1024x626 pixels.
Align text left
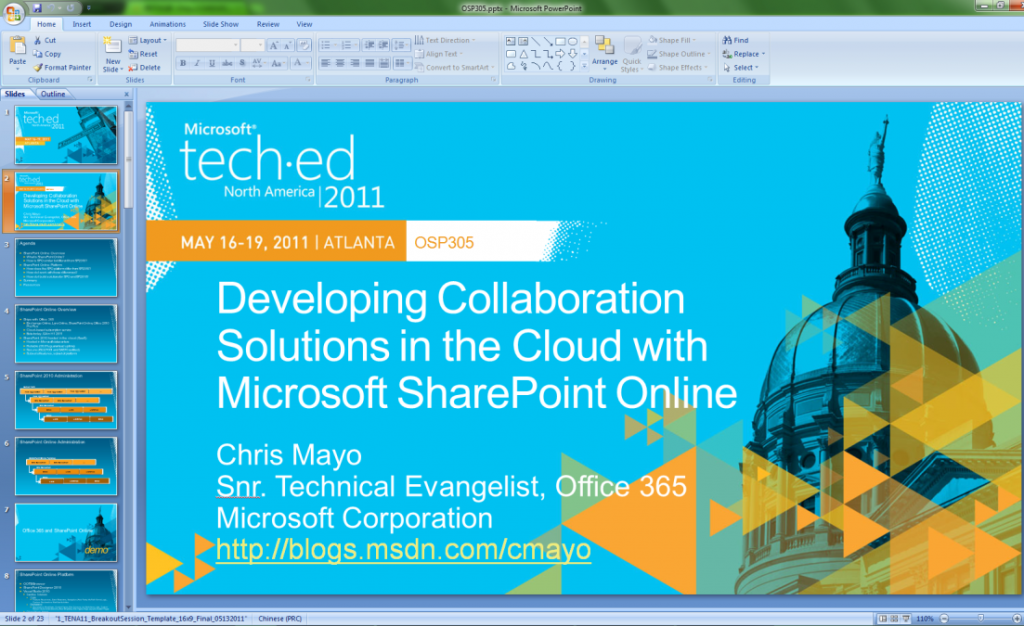pyautogui.click(x=325, y=63)
